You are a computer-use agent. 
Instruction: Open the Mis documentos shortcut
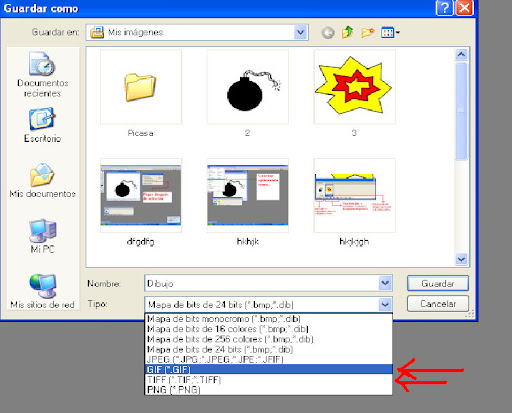pyautogui.click(x=42, y=180)
